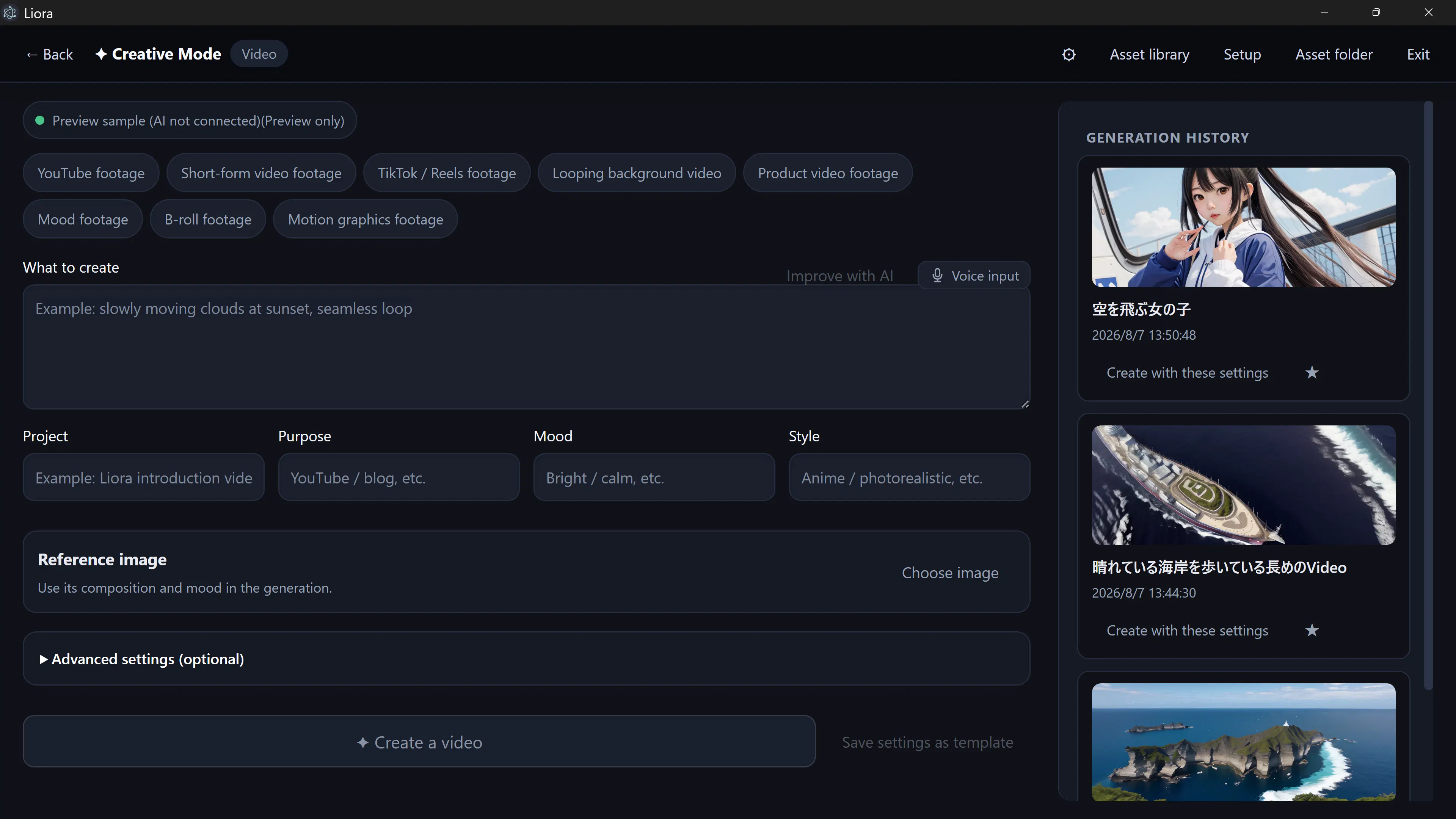Focus the What to create text area
The height and width of the screenshot is (819, 1456).
click(x=526, y=347)
